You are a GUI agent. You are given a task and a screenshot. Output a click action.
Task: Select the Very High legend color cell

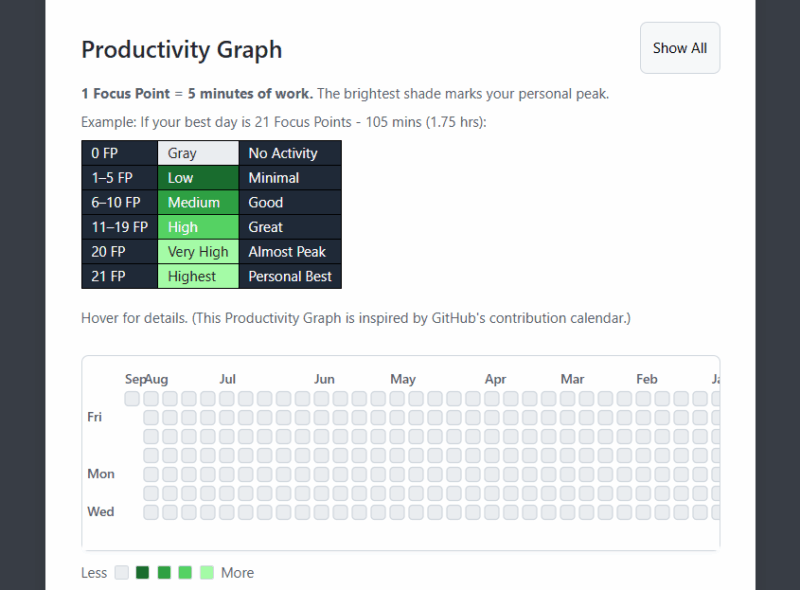tap(198, 251)
